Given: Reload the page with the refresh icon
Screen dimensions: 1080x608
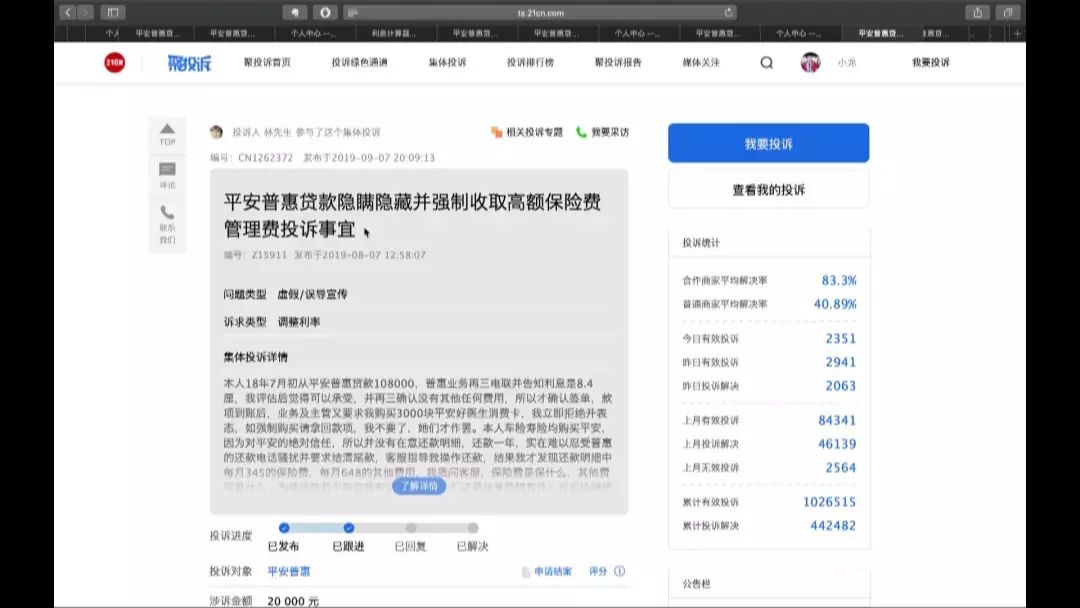Looking at the screenshot, I should [x=728, y=12].
